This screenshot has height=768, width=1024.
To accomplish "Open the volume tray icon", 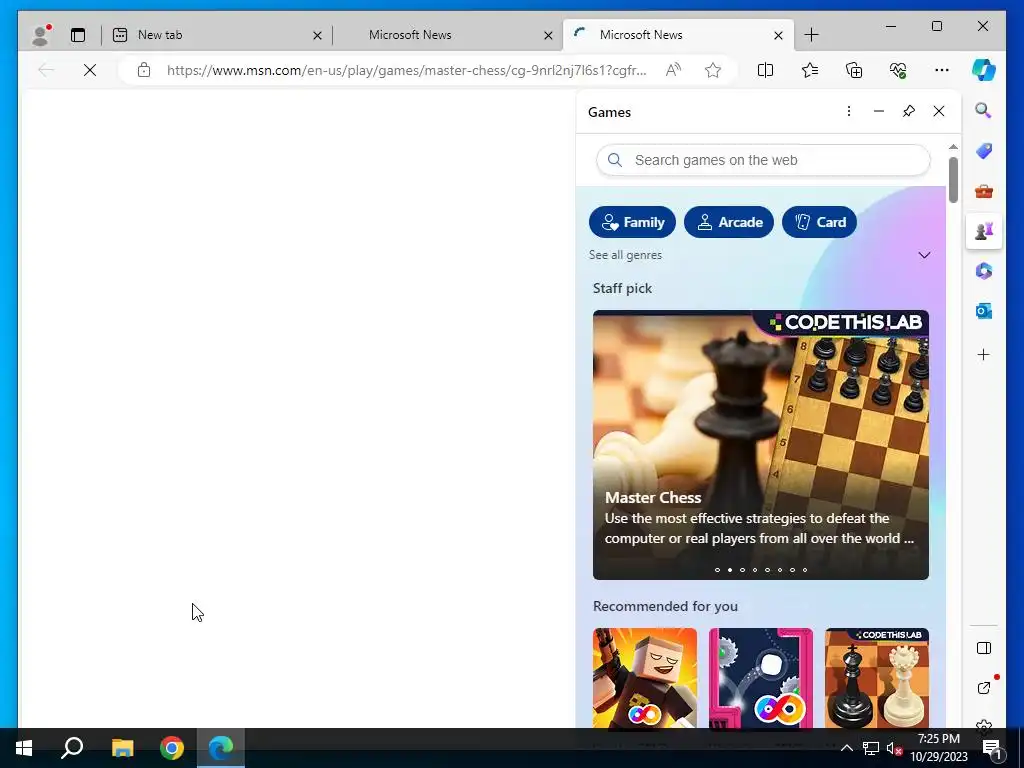I will point(894,748).
